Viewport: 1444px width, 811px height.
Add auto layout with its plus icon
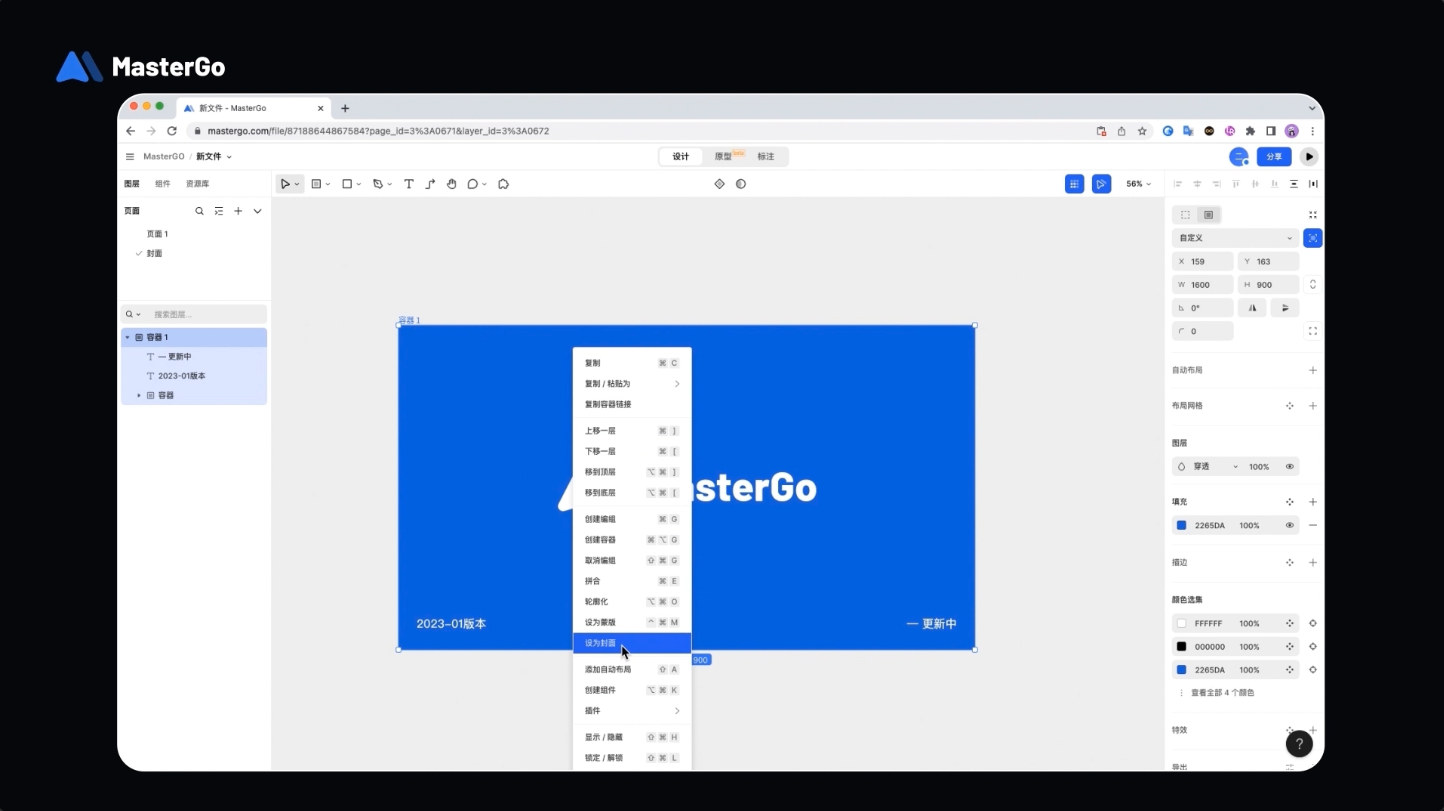click(1313, 370)
